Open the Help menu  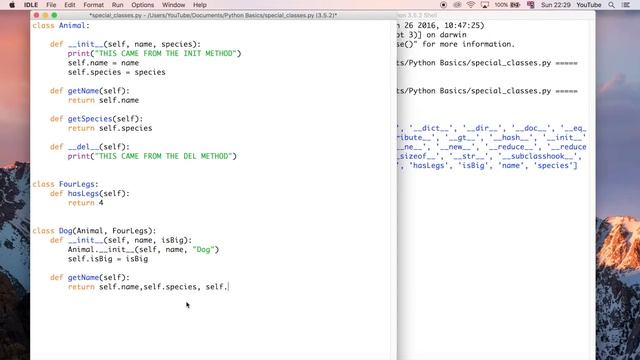click(200, 5)
